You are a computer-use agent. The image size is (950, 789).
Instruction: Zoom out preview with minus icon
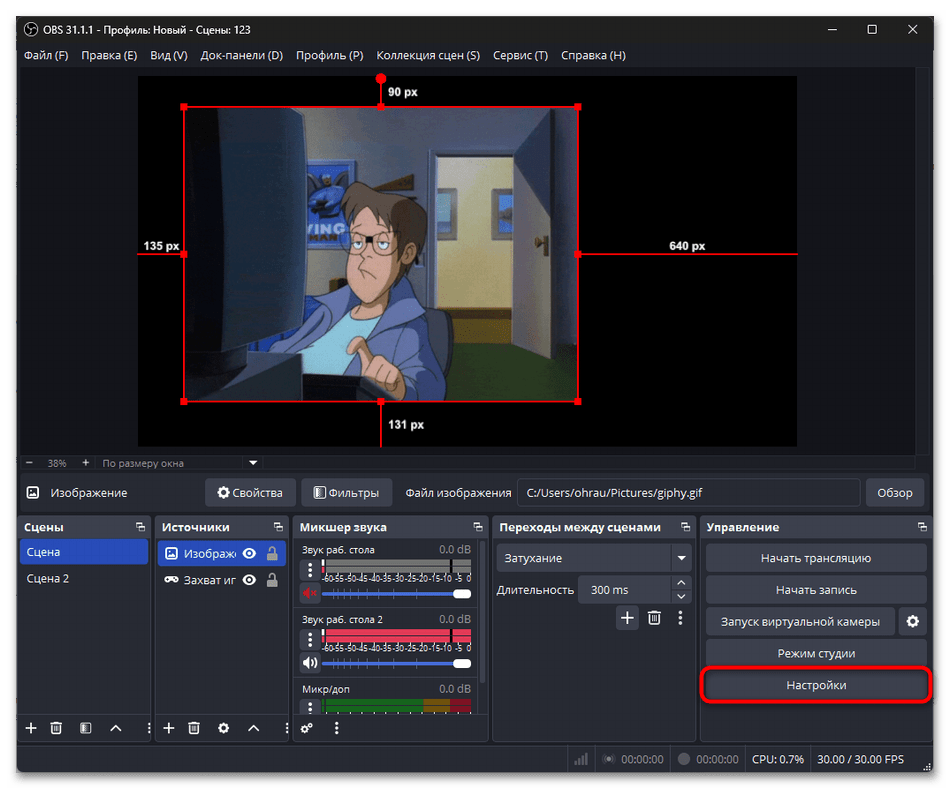(29, 462)
